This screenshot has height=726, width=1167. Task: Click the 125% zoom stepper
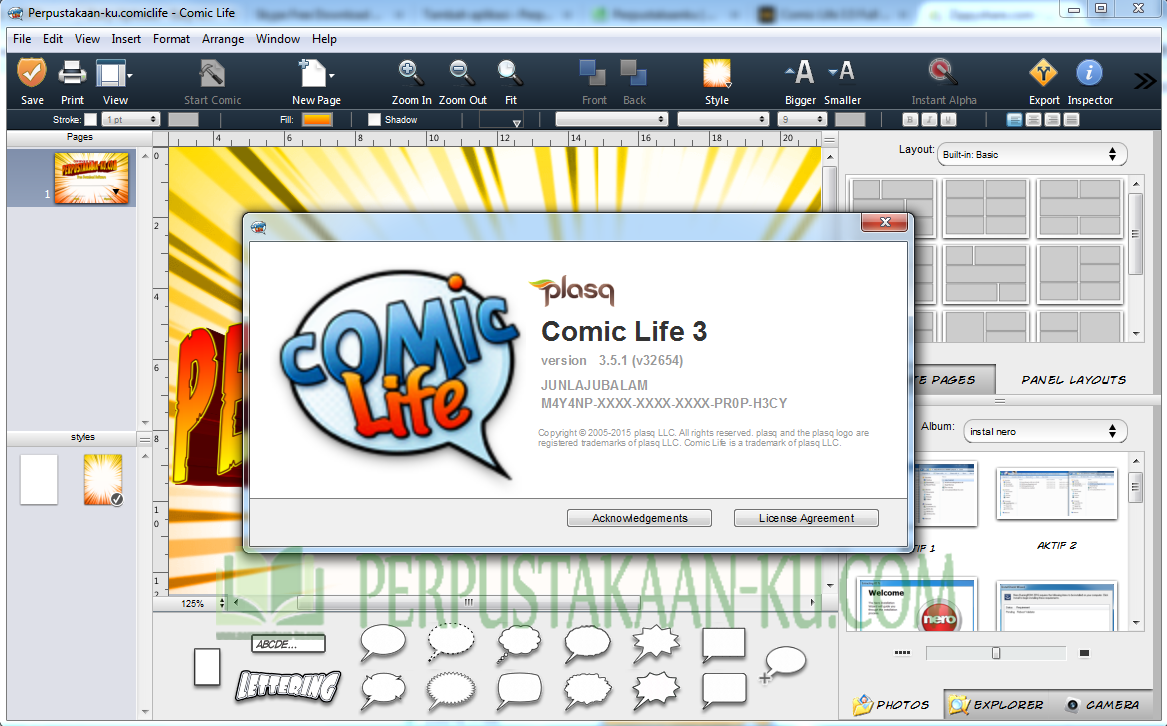pos(222,604)
